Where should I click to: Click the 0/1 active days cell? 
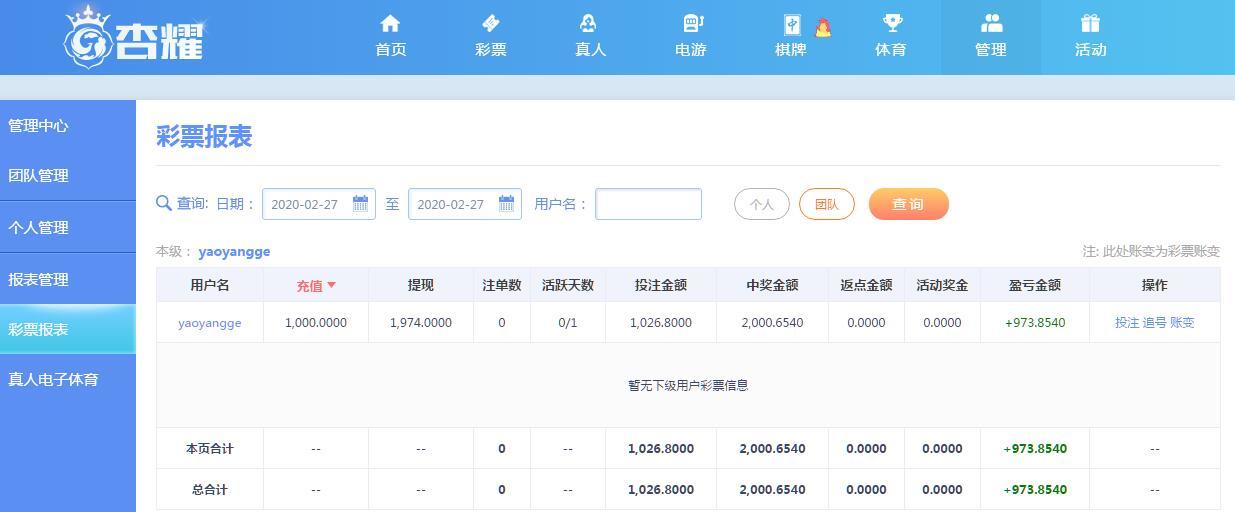pos(568,322)
